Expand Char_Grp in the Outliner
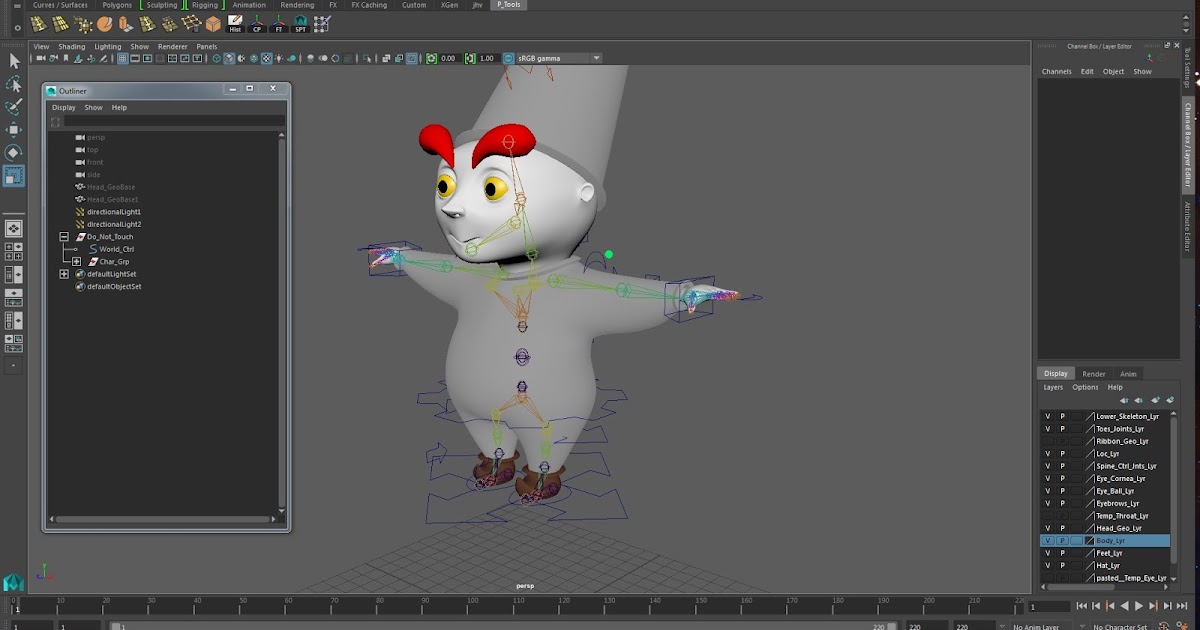The width and height of the screenshot is (1200, 630). (x=77, y=261)
